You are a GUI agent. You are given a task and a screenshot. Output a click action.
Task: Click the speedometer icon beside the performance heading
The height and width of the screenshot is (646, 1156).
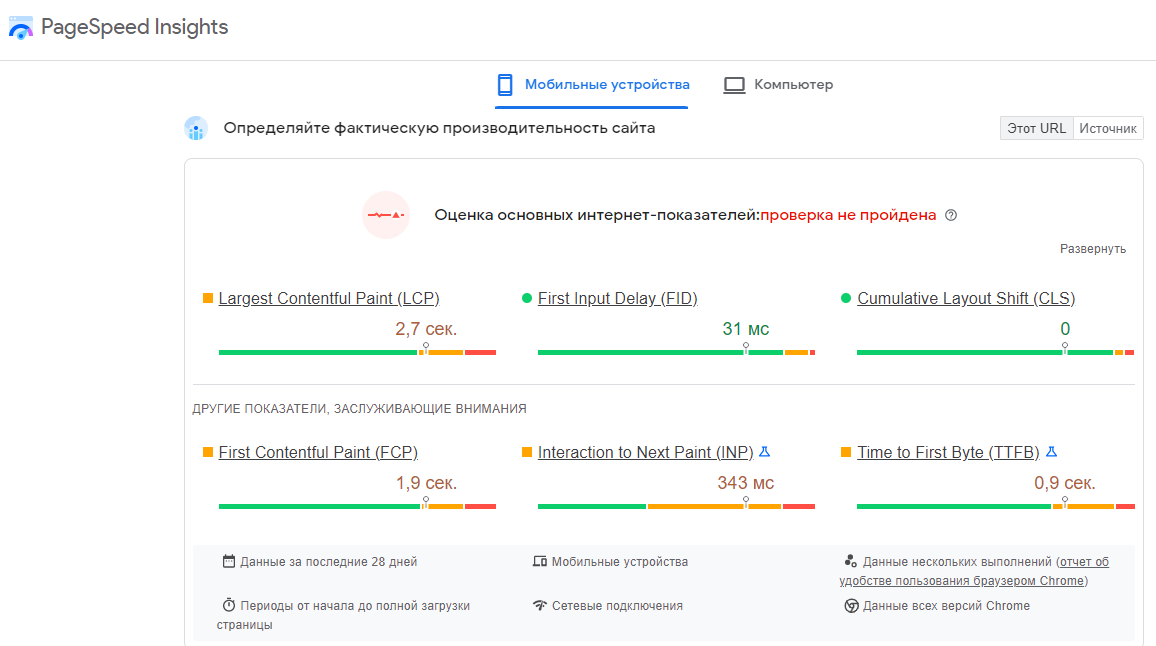tap(196, 128)
